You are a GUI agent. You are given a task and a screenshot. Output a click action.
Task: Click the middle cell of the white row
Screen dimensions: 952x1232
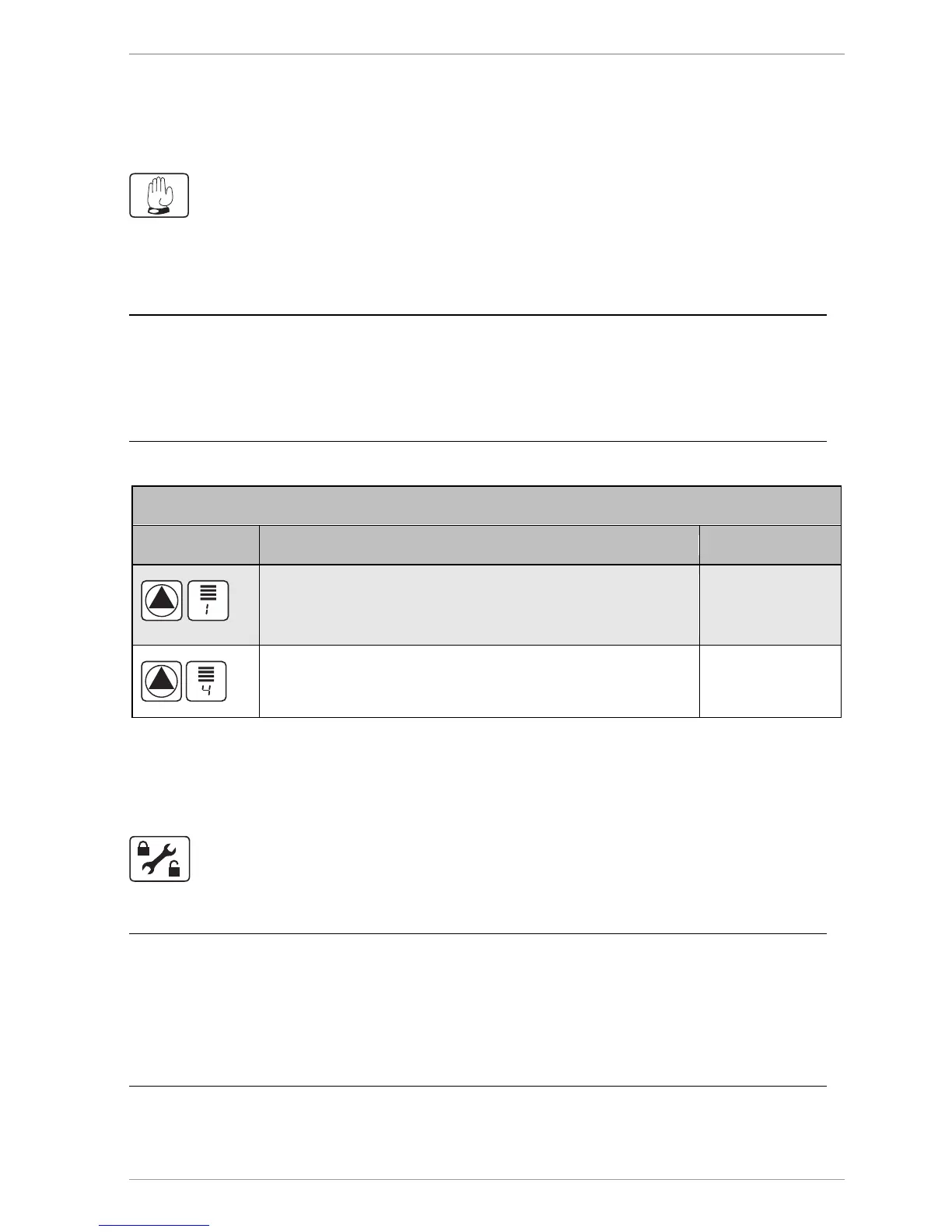click(479, 681)
